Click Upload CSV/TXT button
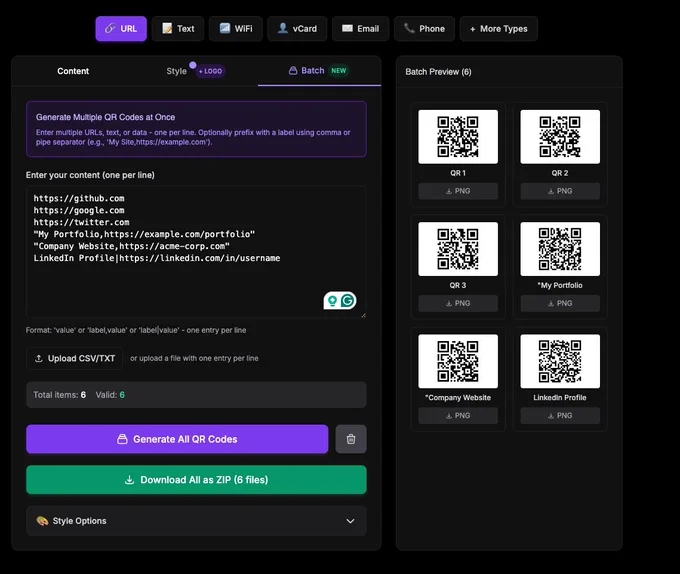 tap(75, 359)
